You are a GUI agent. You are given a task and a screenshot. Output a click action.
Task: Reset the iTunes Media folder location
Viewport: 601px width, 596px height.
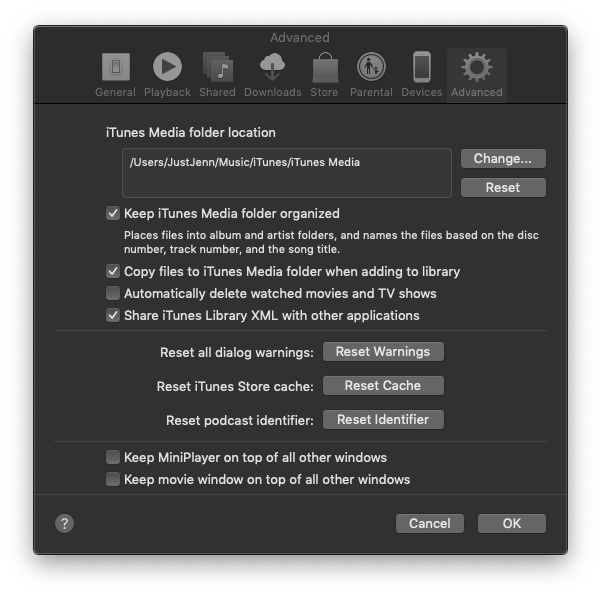(x=503, y=187)
